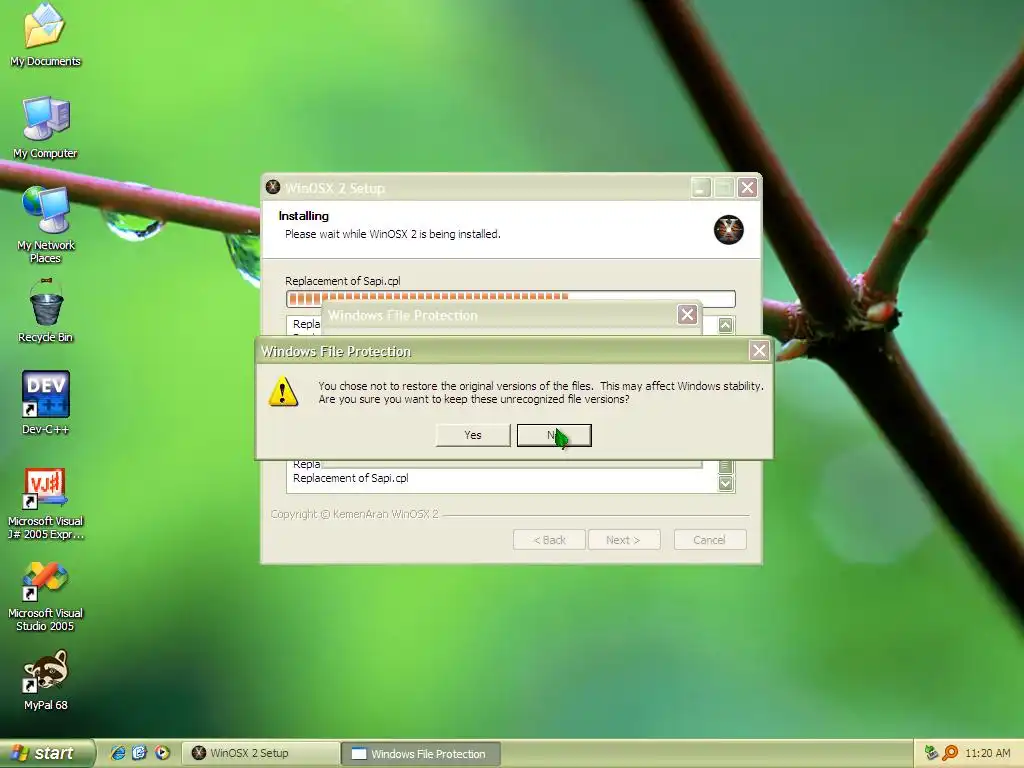Click the installation progress bar
The width and height of the screenshot is (1024, 768).
pyautogui.click(x=511, y=298)
